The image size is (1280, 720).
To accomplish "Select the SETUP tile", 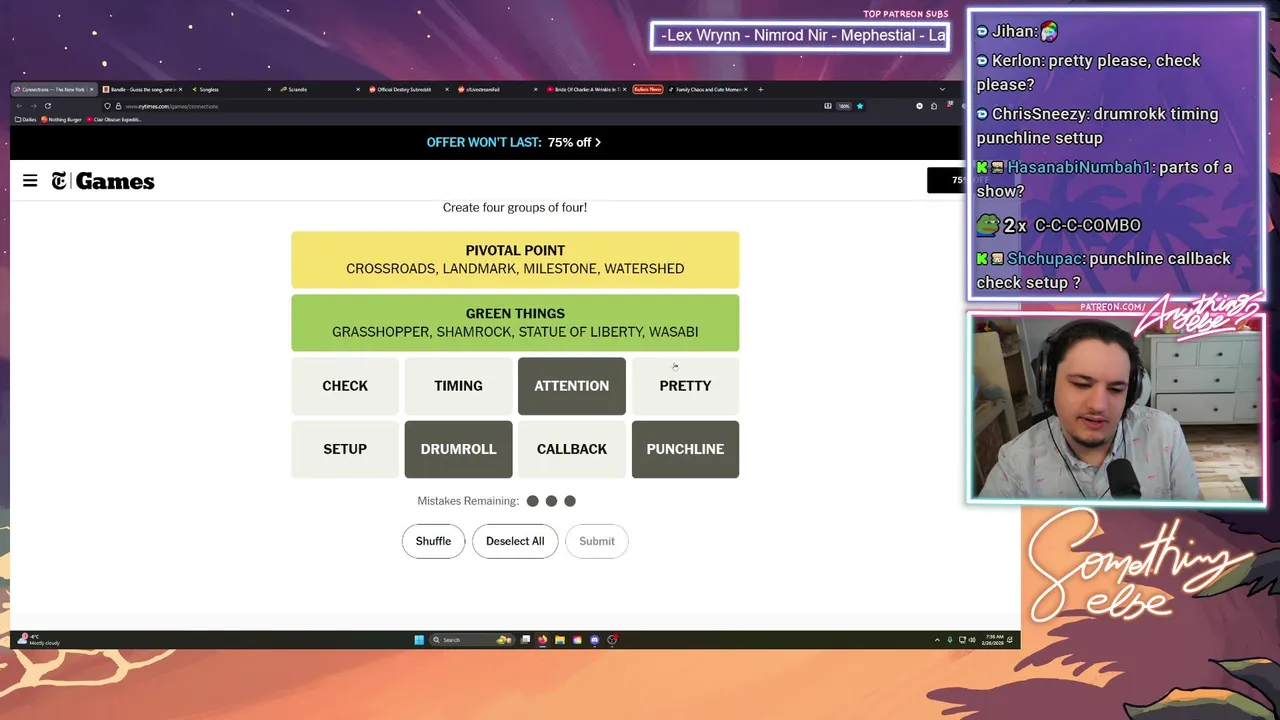I will (345, 449).
